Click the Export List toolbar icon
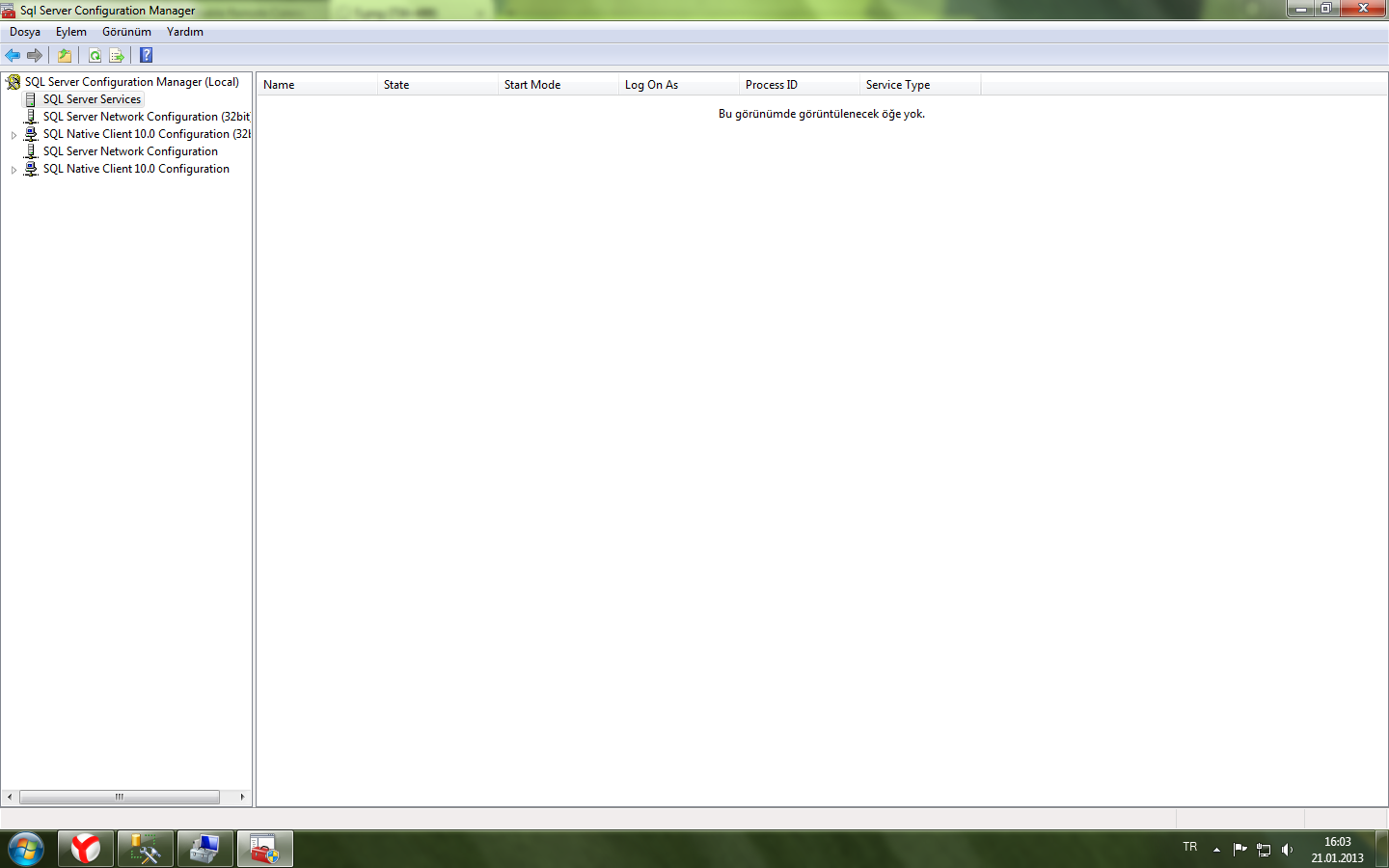This screenshot has width=1389, height=868. [117, 55]
